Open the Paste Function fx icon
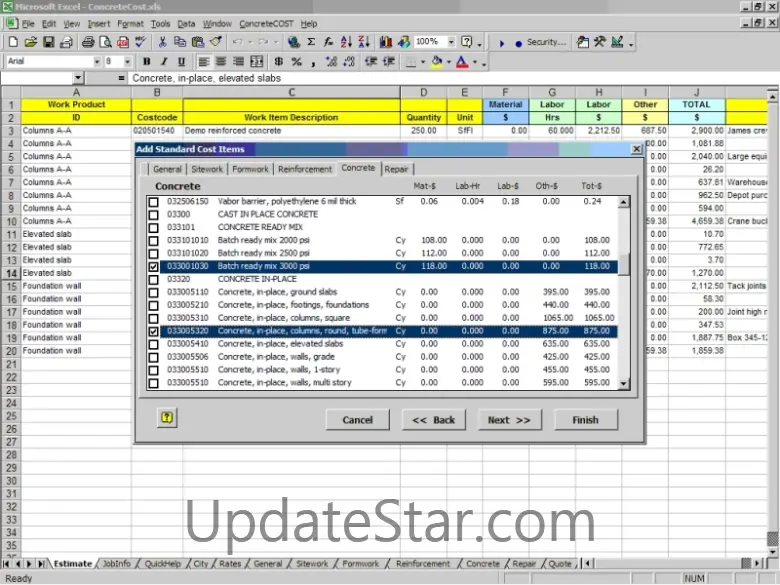Viewport: 780px width, 585px height. (x=328, y=42)
